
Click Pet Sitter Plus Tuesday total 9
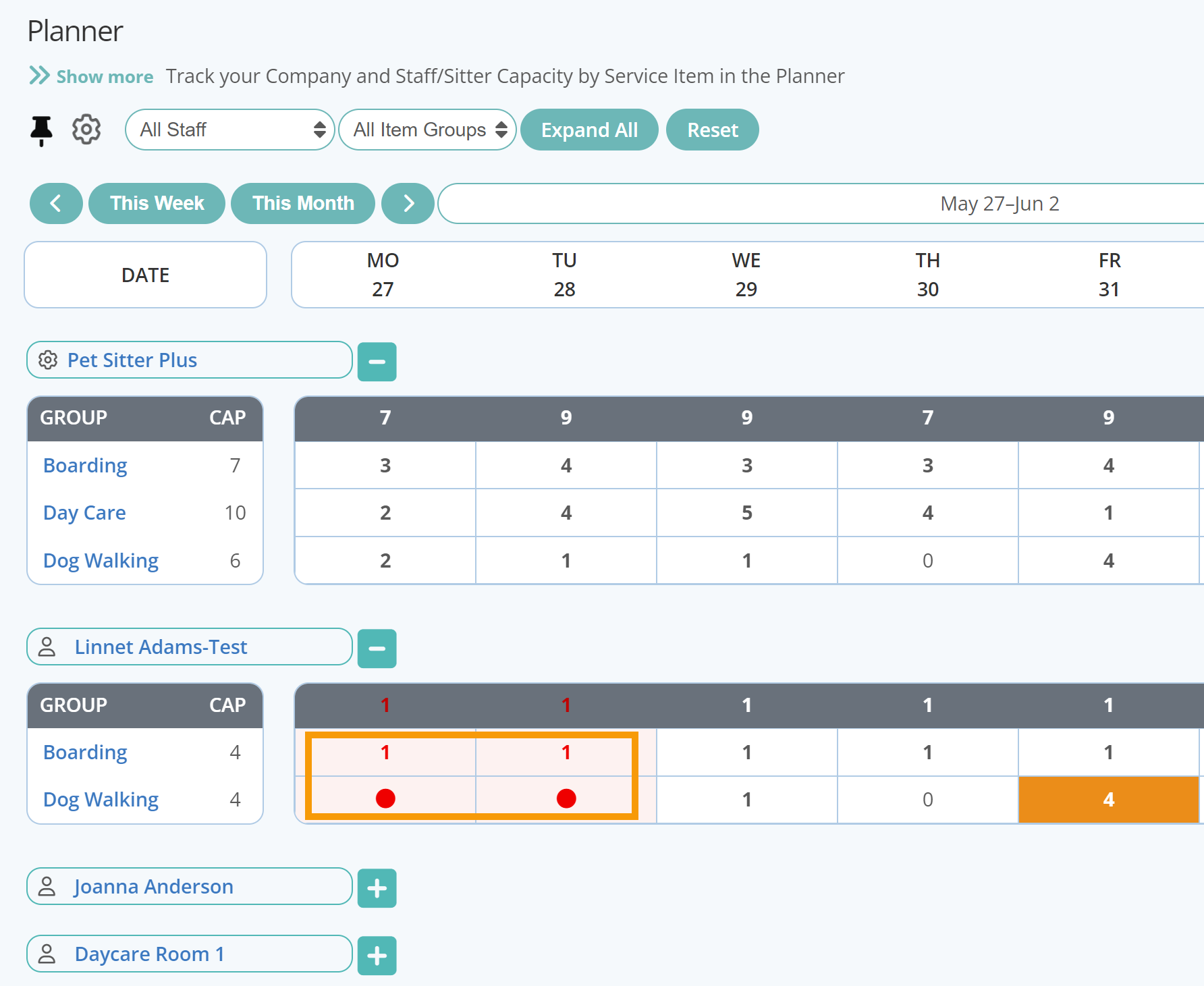(566, 418)
